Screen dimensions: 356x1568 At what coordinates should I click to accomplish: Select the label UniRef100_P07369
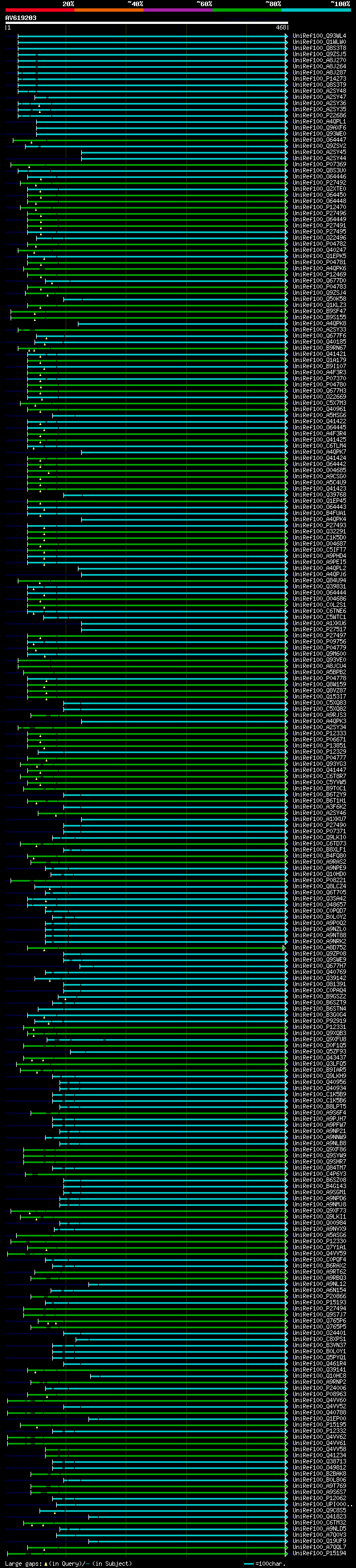click(319, 164)
